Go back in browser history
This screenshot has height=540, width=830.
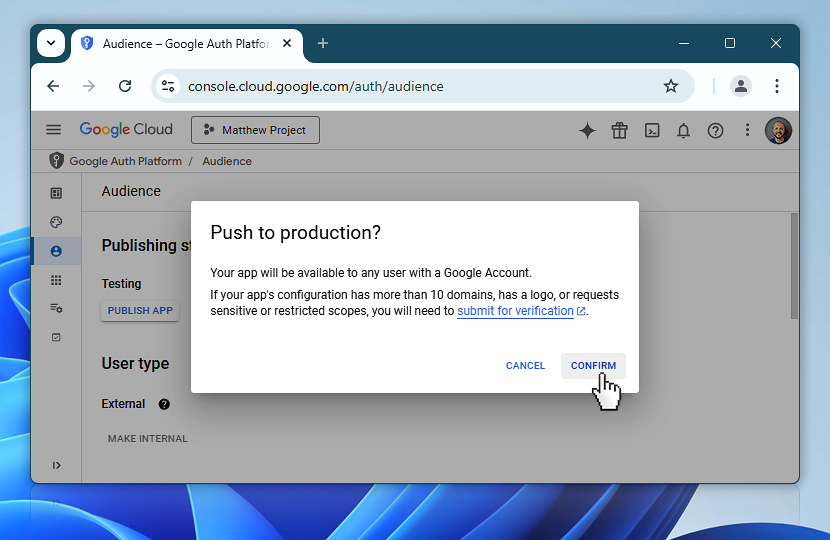[x=53, y=86]
